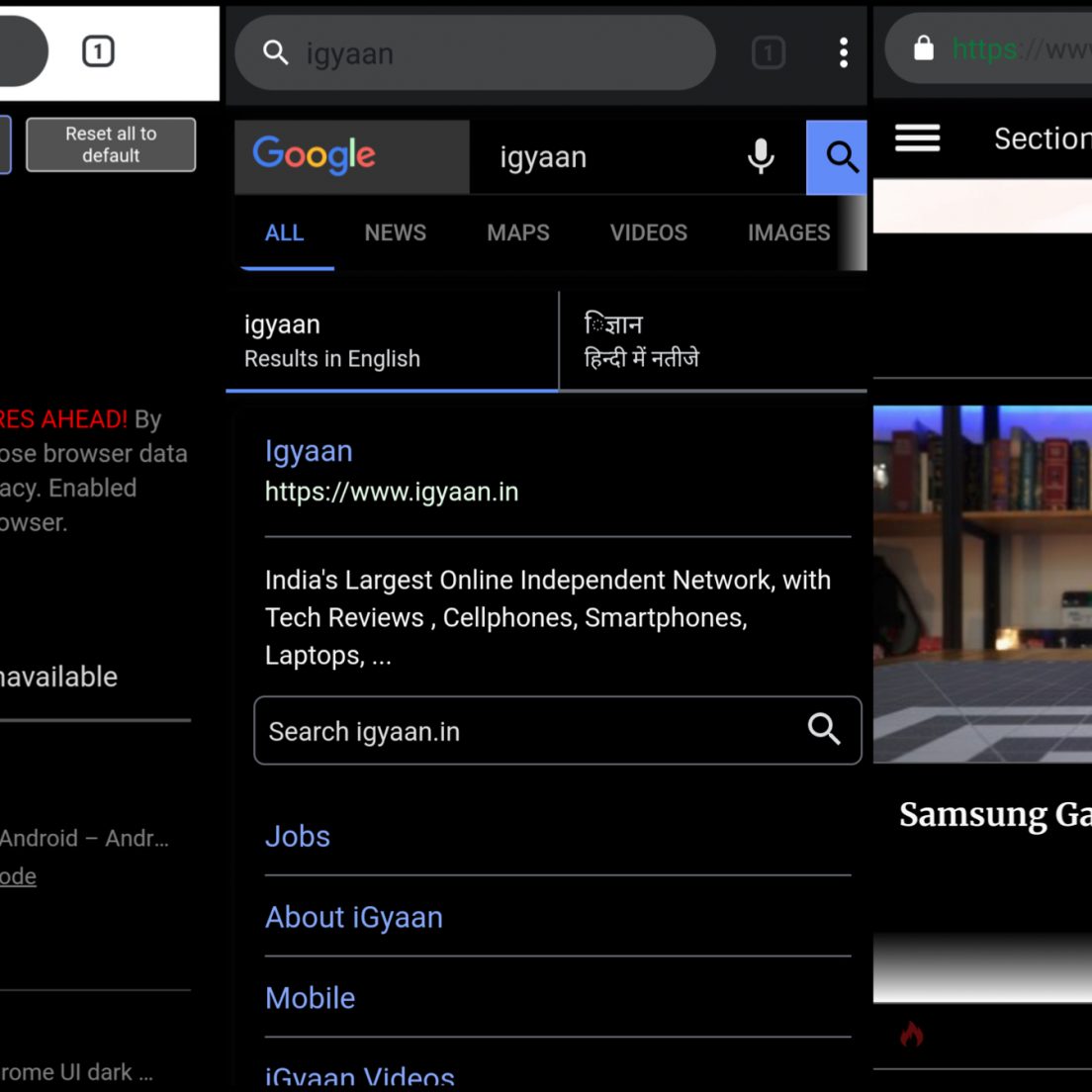Switch to the Videos tab

pyautogui.click(x=648, y=232)
